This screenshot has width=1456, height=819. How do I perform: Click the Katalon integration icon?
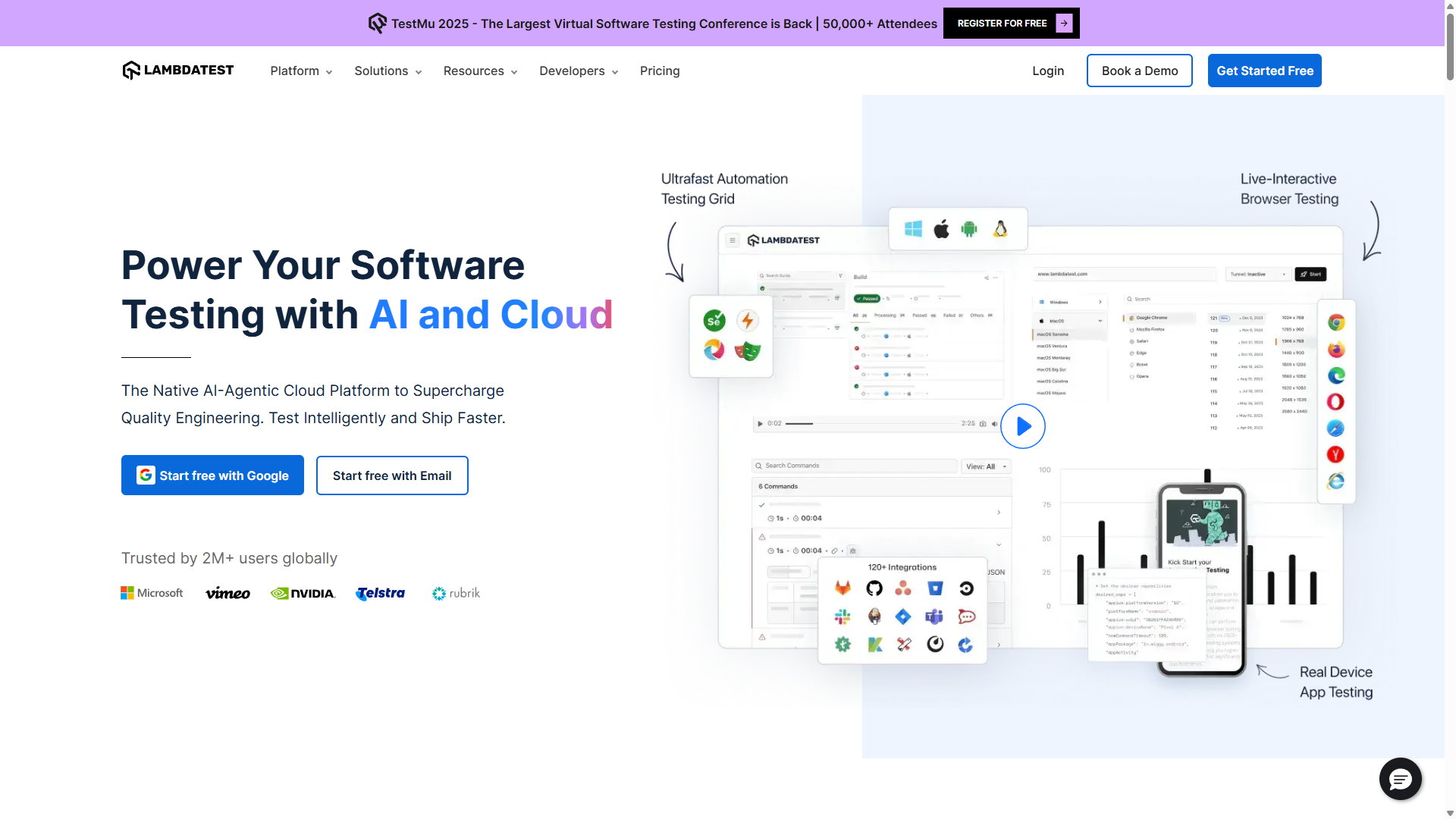coord(875,645)
